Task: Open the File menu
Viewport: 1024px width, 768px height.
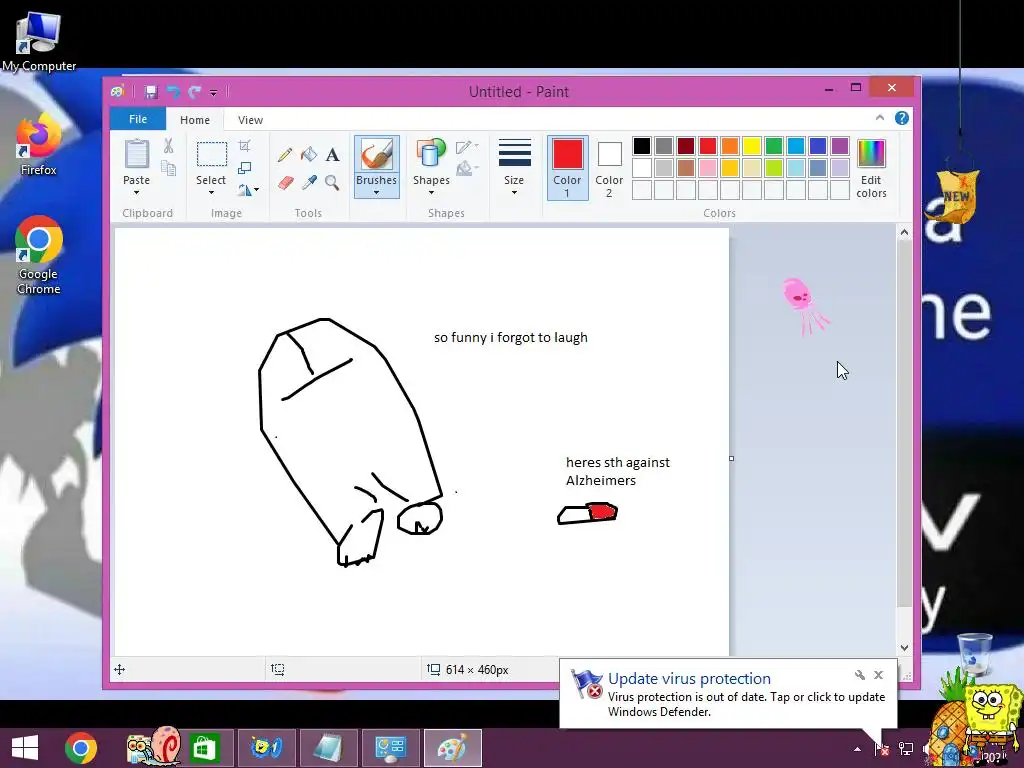Action: point(138,119)
